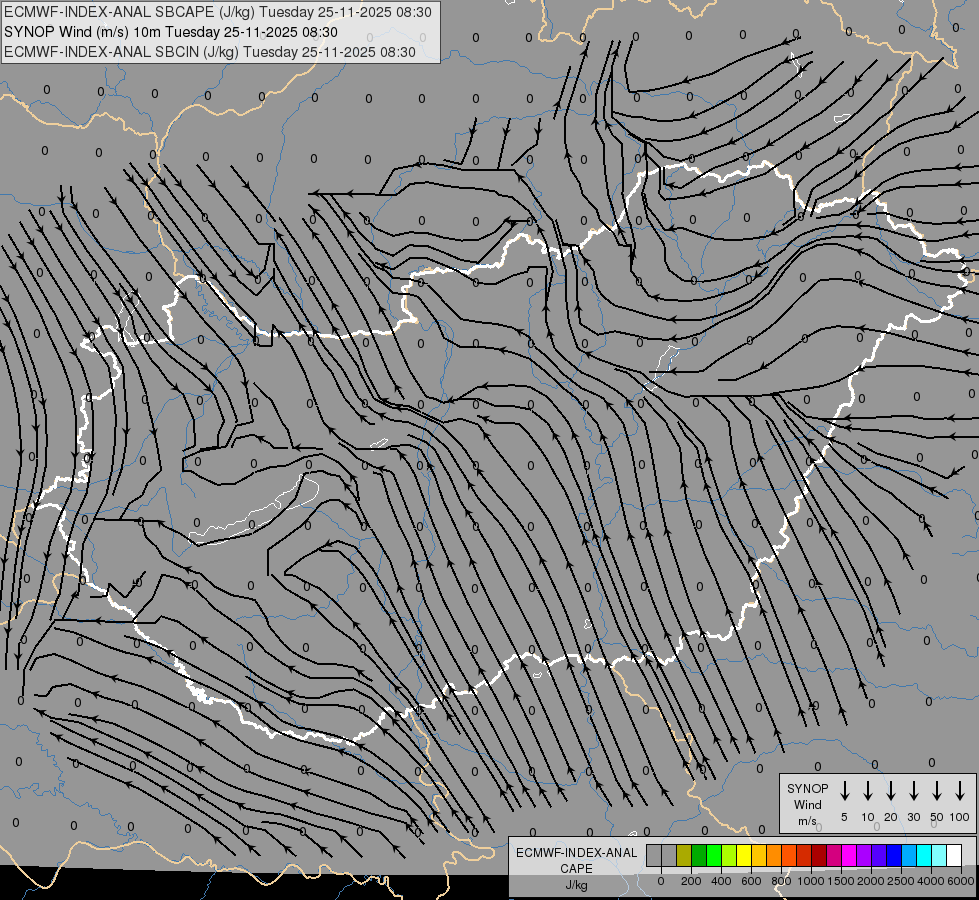The height and width of the screenshot is (900, 979).
Task: Select the deep blue swatch left of 2500
Action: coord(893,855)
